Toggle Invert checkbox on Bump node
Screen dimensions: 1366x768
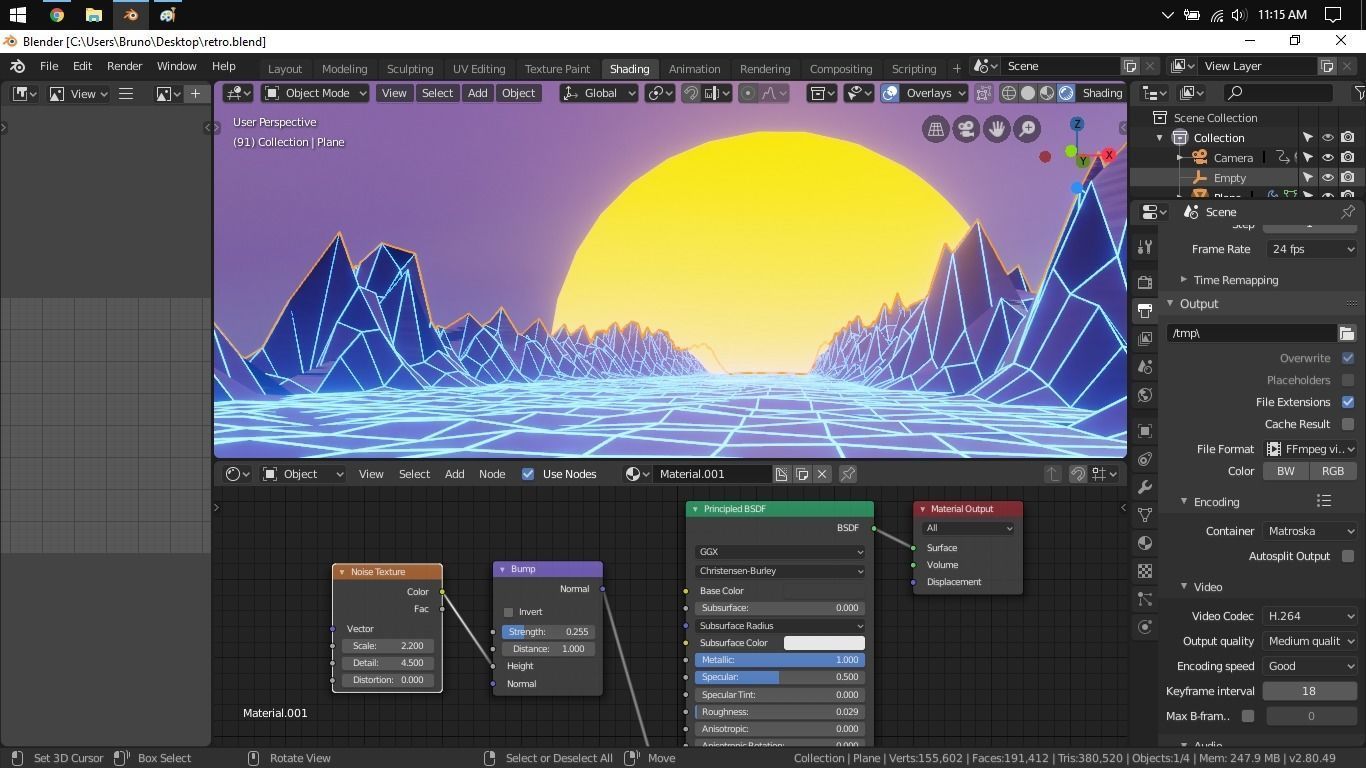tap(509, 612)
